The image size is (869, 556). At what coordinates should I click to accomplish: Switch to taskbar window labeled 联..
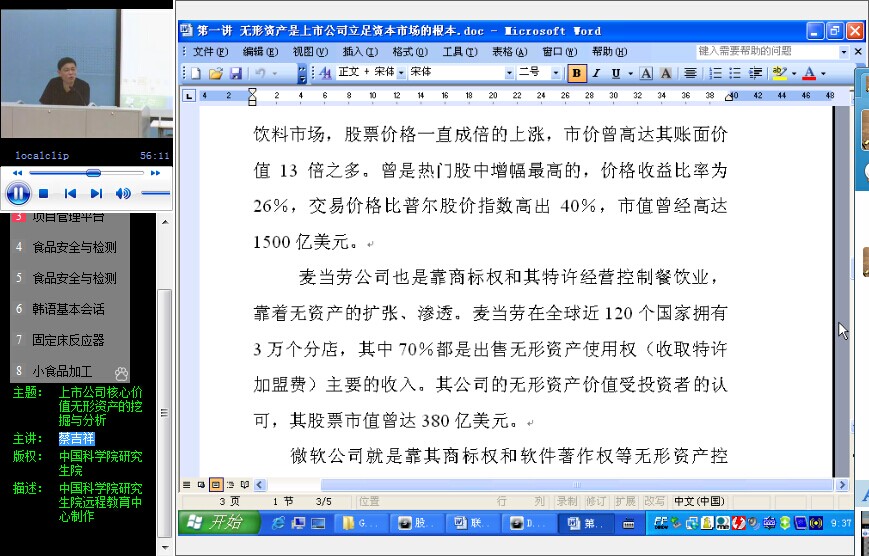pos(471,523)
